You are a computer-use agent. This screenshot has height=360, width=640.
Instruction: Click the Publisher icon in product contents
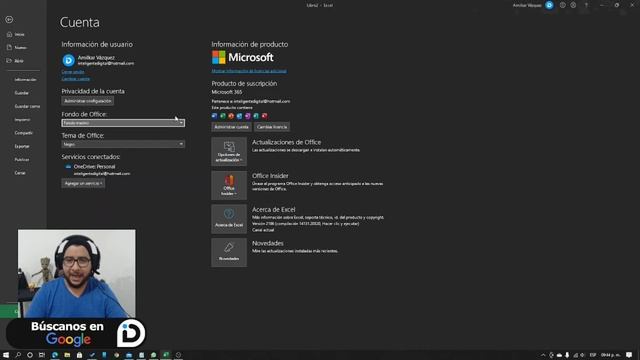tap(256, 116)
